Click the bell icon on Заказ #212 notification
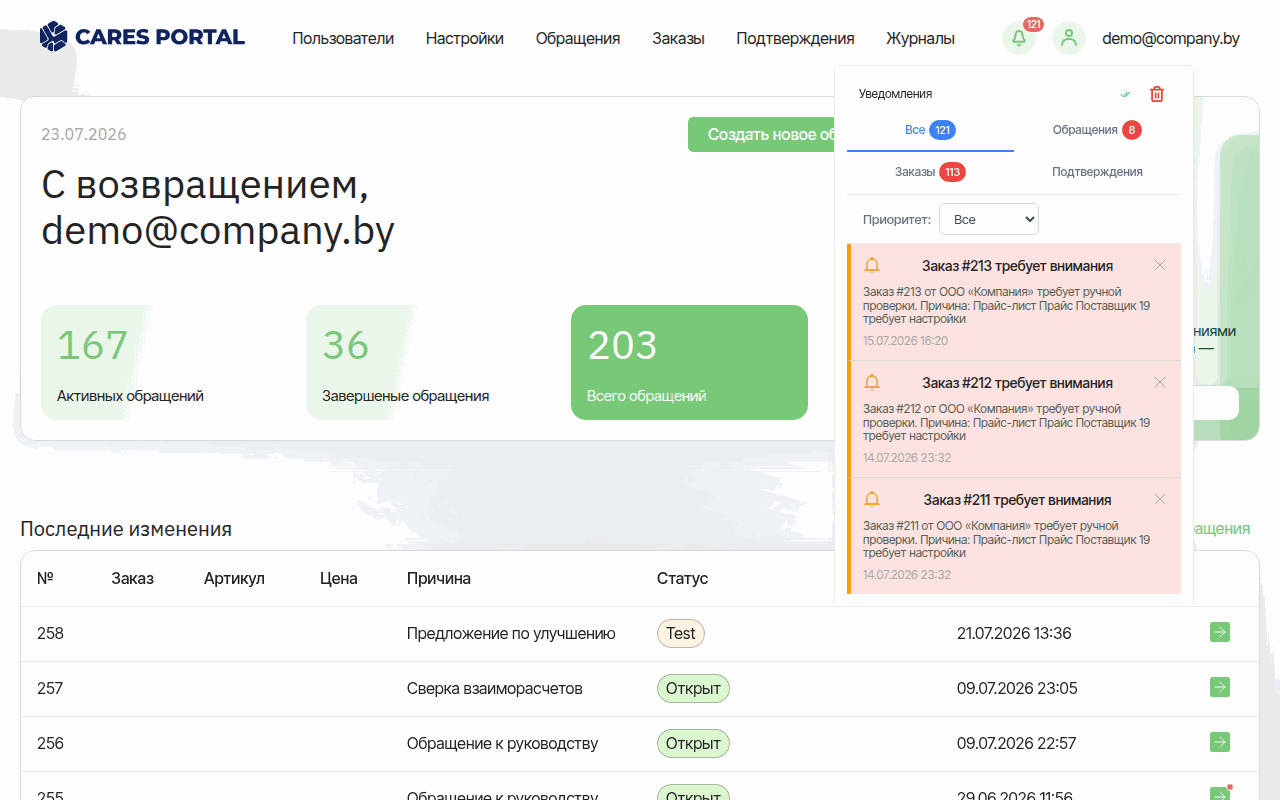 (x=872, y=382)
